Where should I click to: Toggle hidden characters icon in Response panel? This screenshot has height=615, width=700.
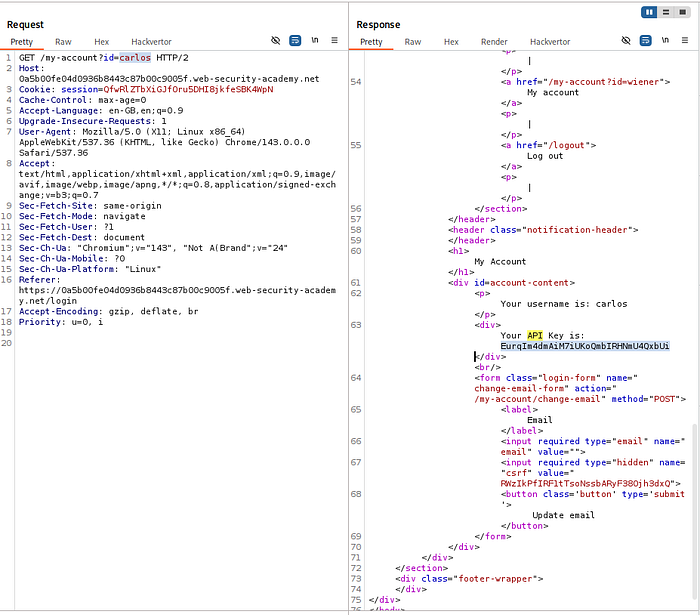[626, 41]
